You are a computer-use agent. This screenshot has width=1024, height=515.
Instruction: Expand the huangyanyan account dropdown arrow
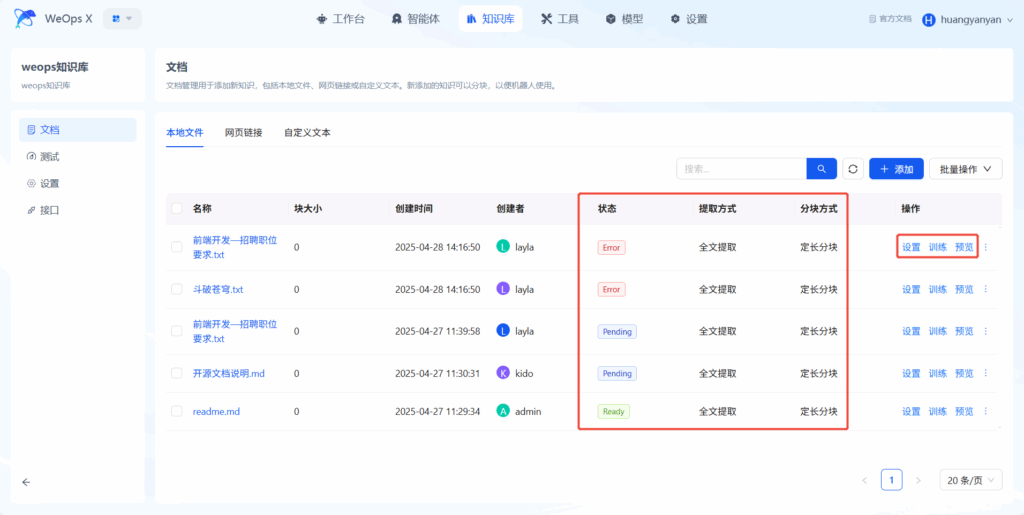(1010, 20)
